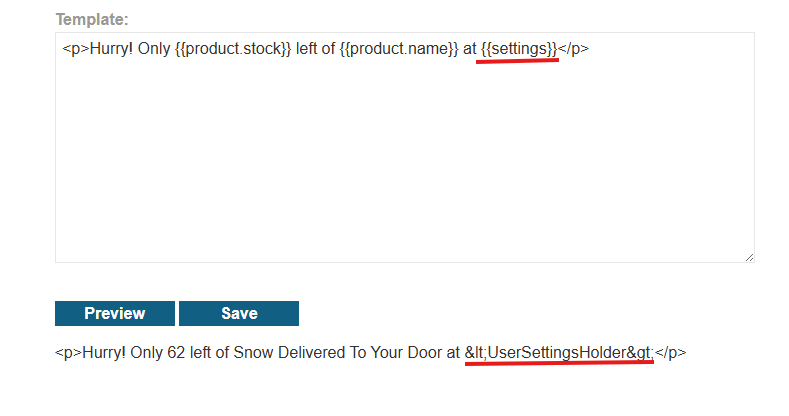The width and height of the screenshot is (789, 416).
Task: Click the opening <p> in the preview output
Action: pyautogui.click(x=74, y=353)
